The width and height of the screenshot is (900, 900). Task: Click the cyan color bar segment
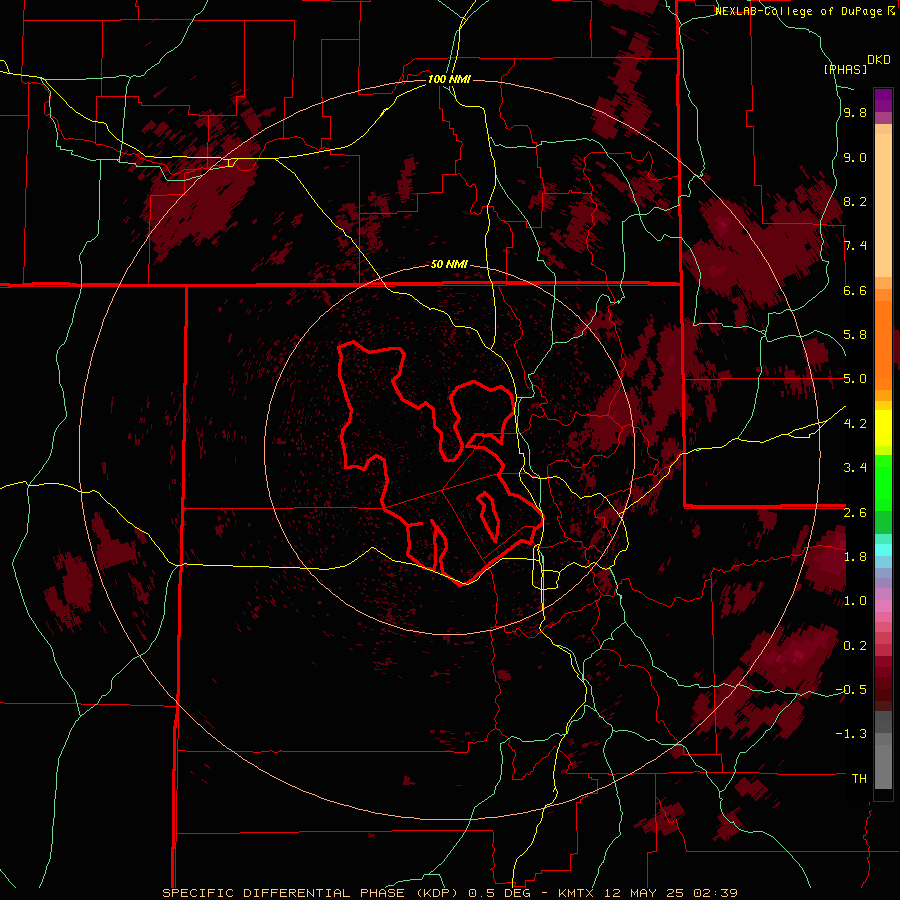coord(883,549)
